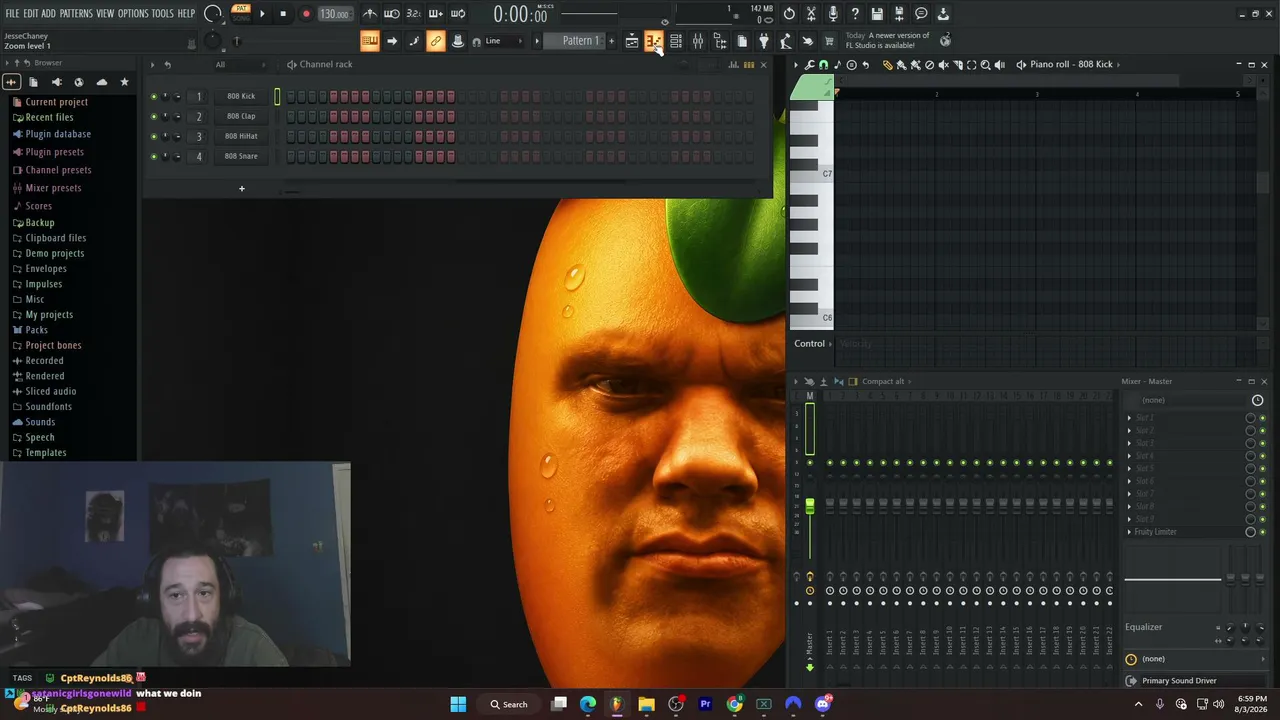Open the Mixer via toolbar icon
The image size is (1280, 720).
coord(698,41)
